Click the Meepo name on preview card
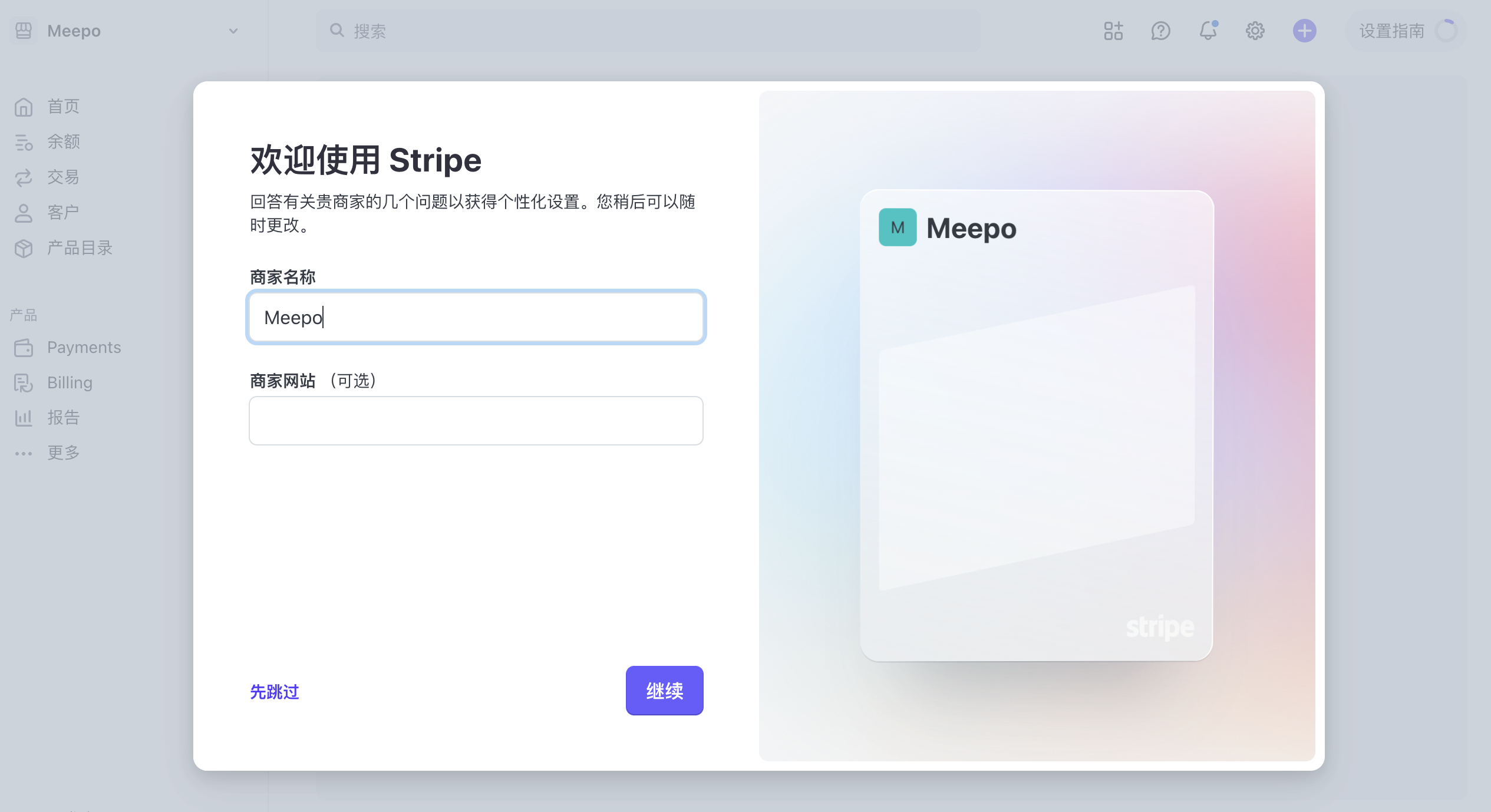Image resolution: width=1491 pixels, height=812 pixels. [971, 229]
